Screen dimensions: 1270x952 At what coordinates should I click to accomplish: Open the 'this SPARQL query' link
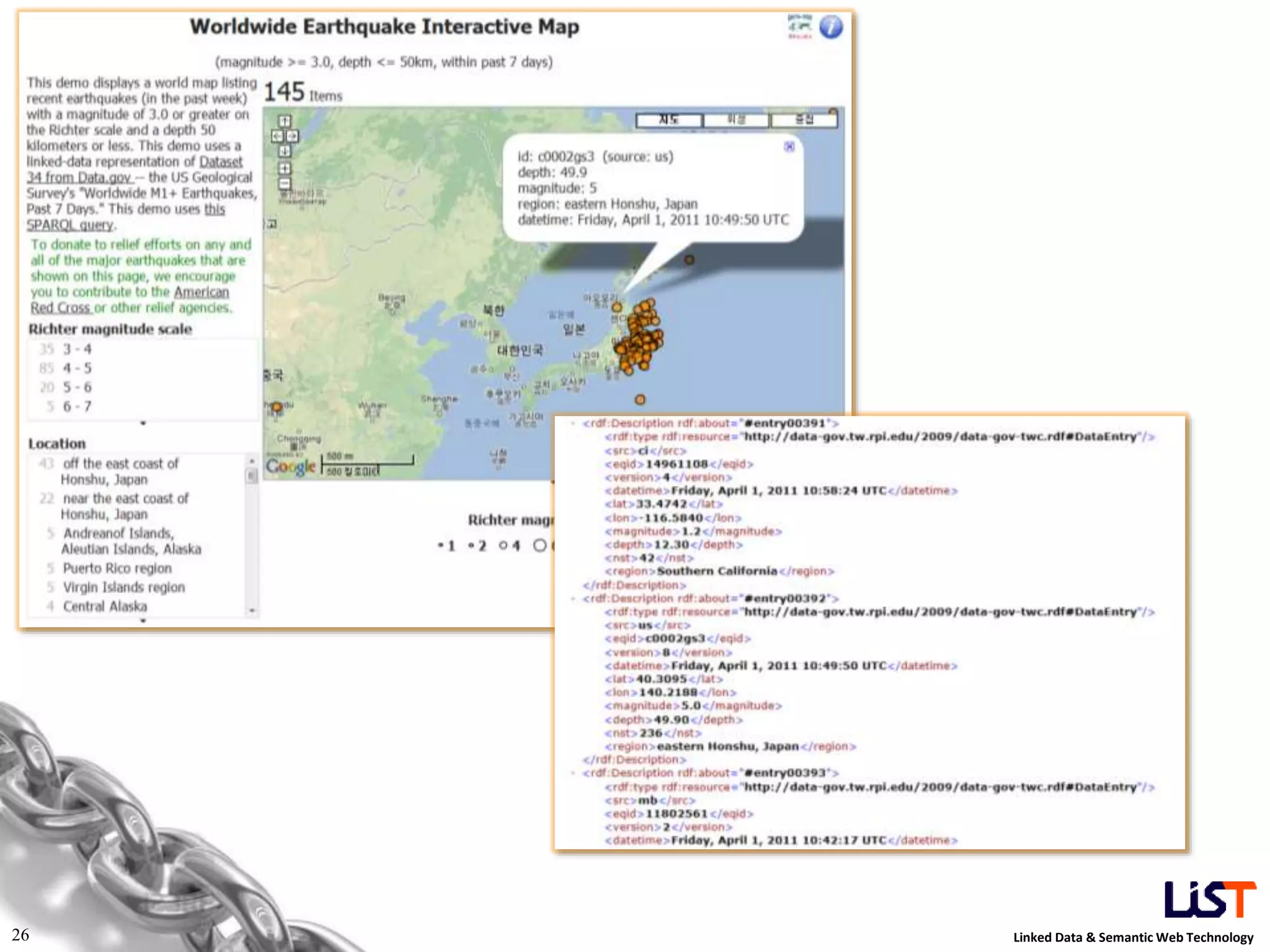[126, 217]
